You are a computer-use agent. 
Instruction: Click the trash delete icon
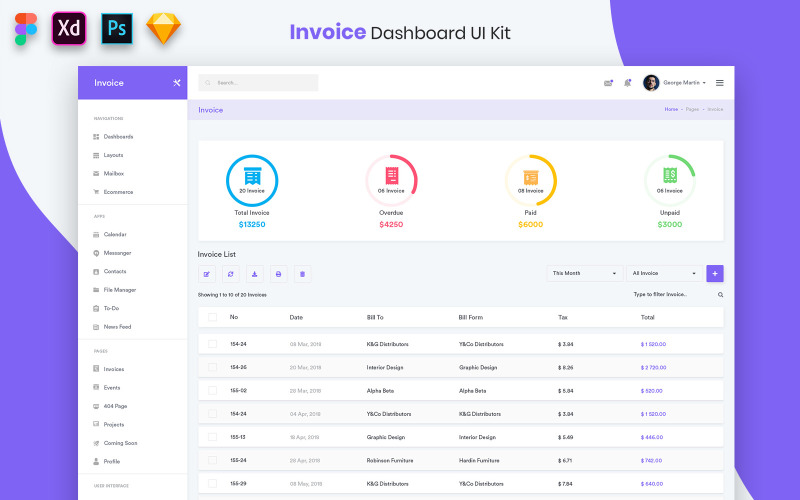click(x=303, y=273)
